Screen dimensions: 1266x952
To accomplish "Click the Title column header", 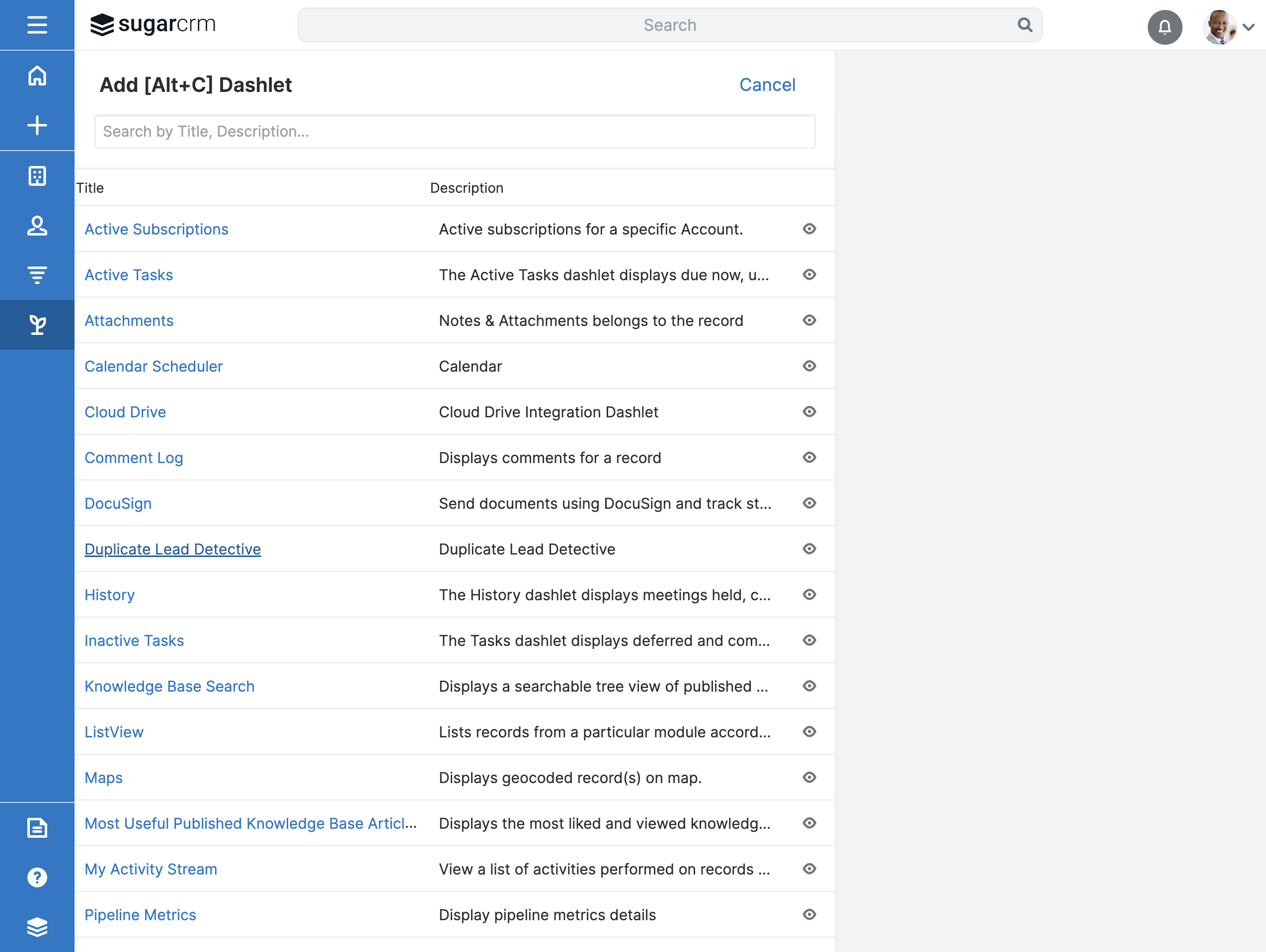I will click(90, 188).
